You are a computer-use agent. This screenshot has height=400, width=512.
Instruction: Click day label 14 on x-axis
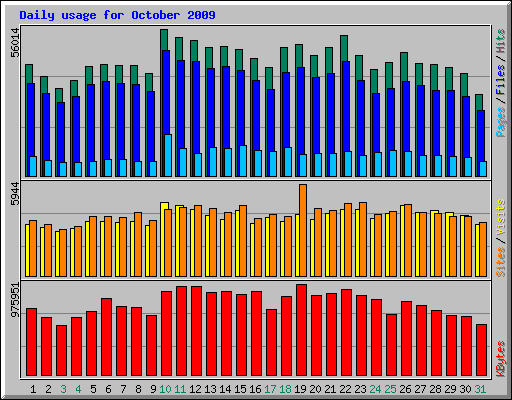(x=225, y=389)
